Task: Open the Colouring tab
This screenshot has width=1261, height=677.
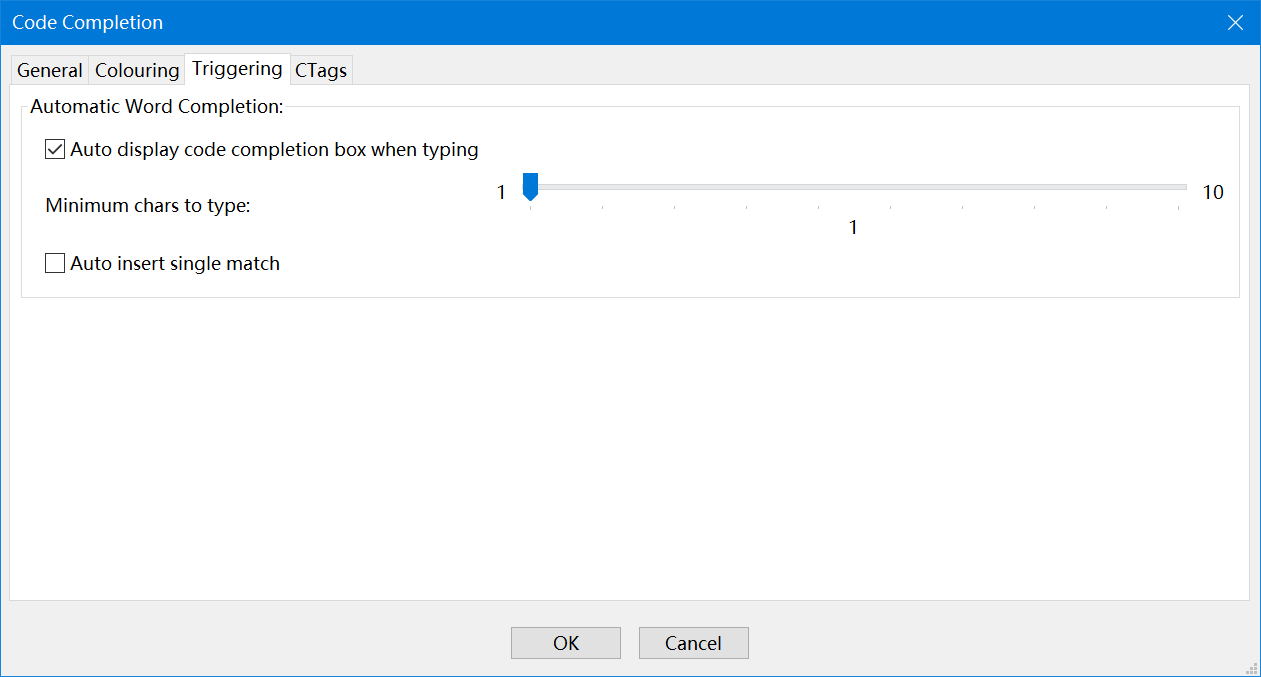Action: click(137, 71)
